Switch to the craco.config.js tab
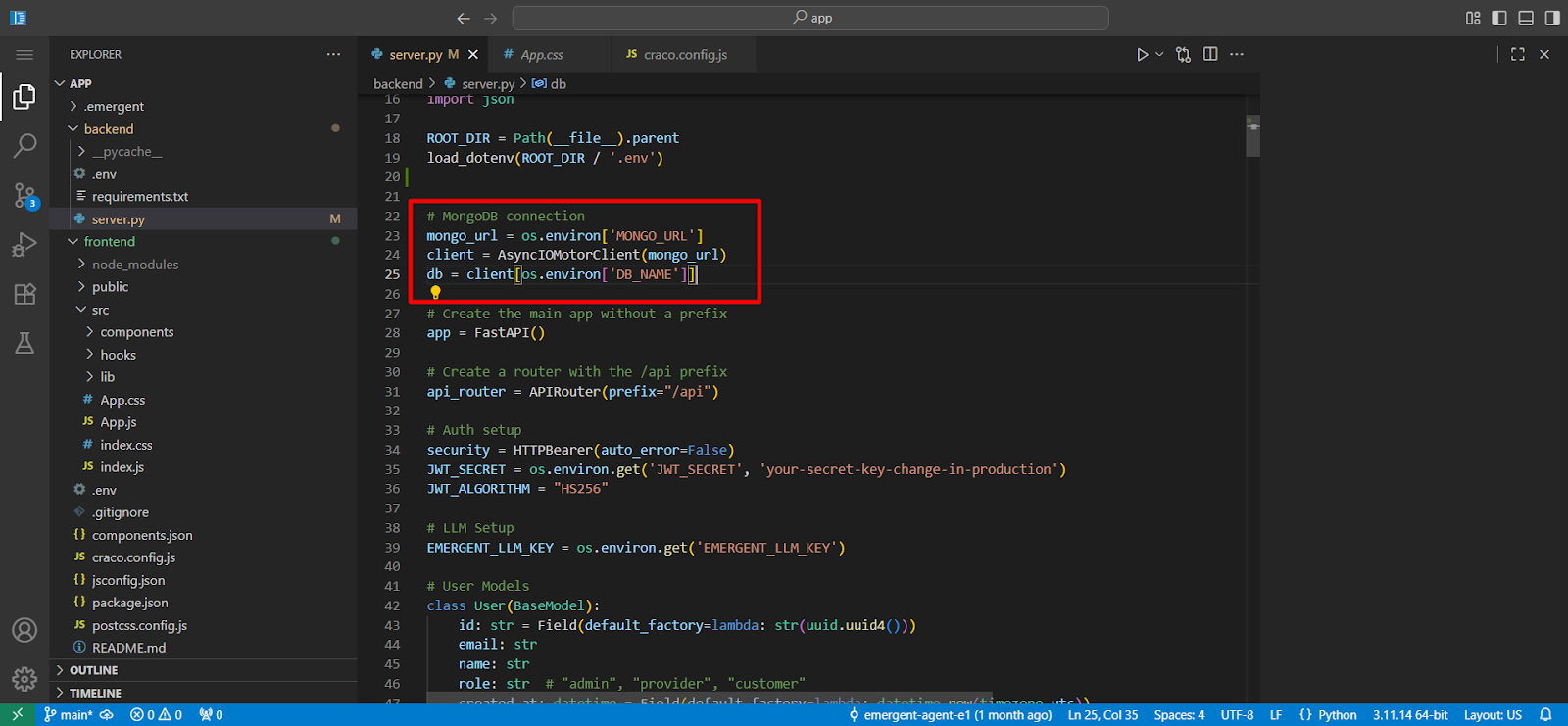Image resolution: width=1568 pixels, height=726 pixels. 685,55
